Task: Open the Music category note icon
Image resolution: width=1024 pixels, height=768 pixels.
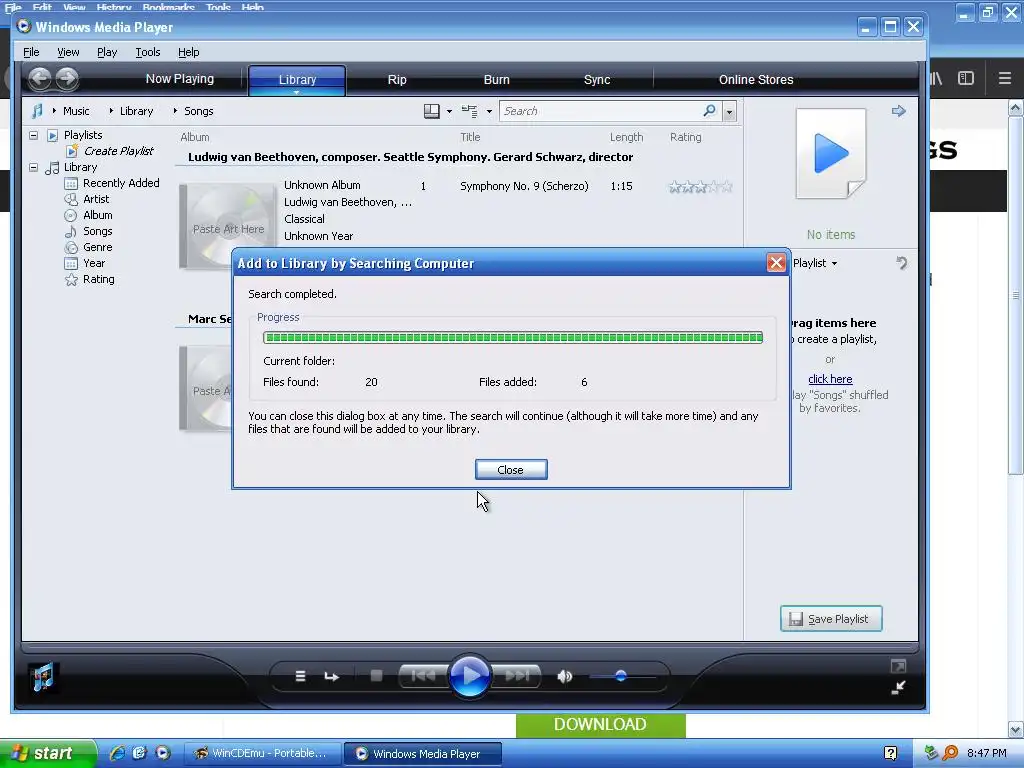Action: click(37, 111)
